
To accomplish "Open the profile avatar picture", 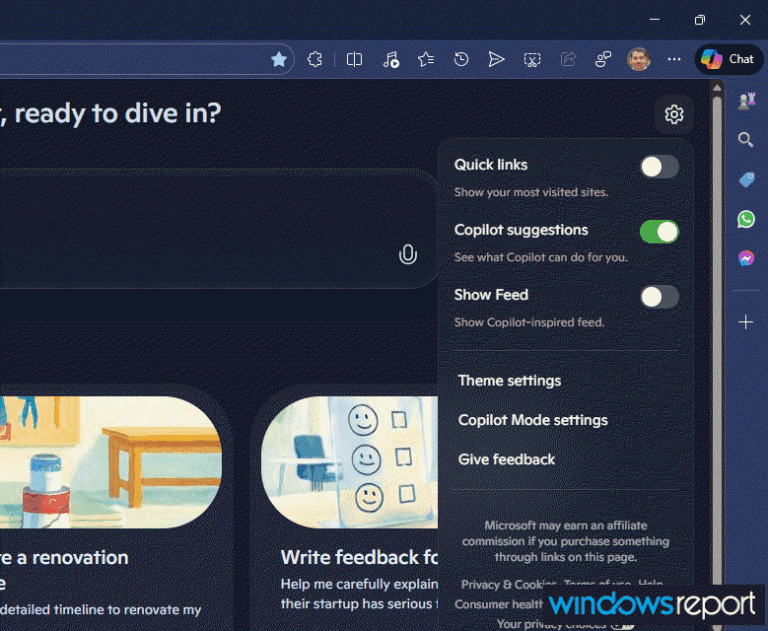I will (639, 60).
